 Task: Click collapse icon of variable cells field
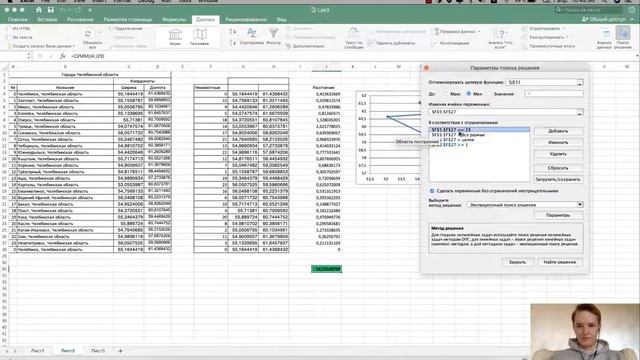tap(580, 112)
